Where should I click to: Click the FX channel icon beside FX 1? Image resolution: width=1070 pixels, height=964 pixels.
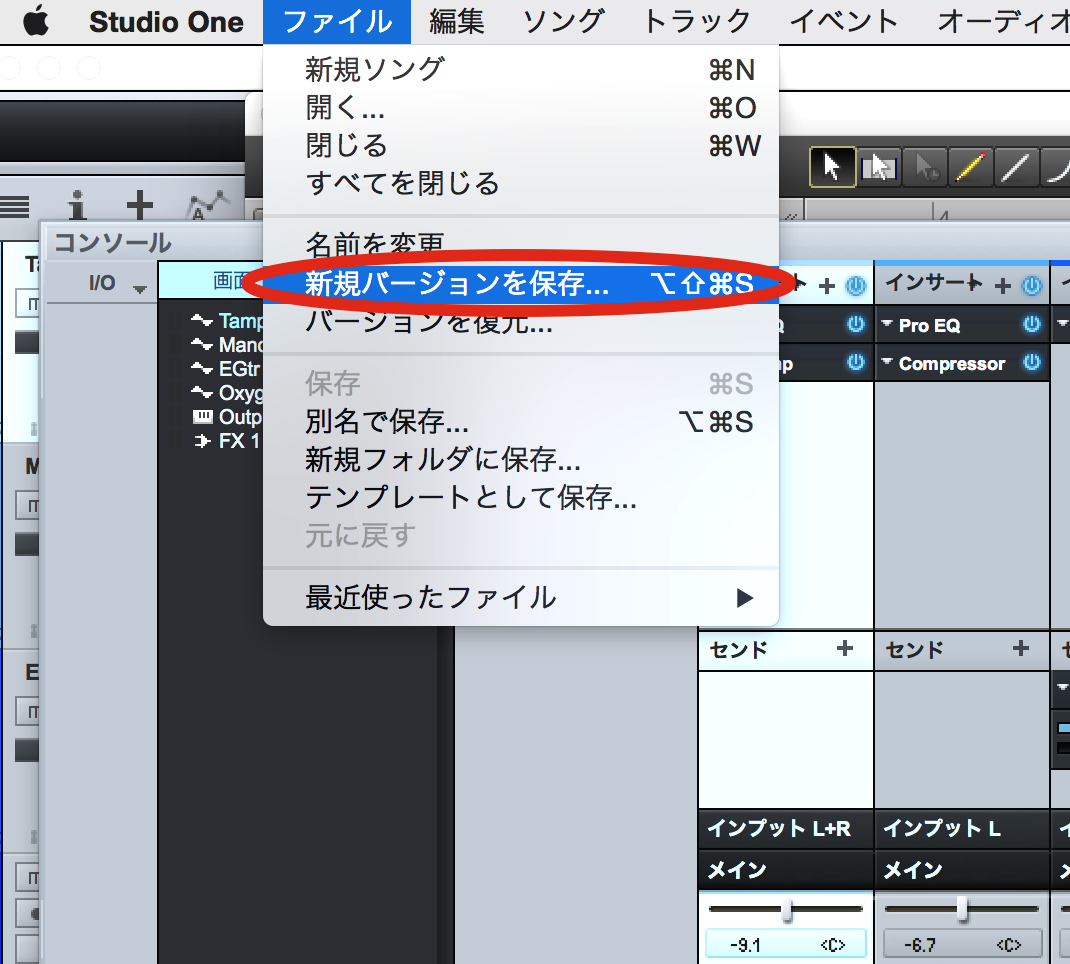(x=203, y=441)
